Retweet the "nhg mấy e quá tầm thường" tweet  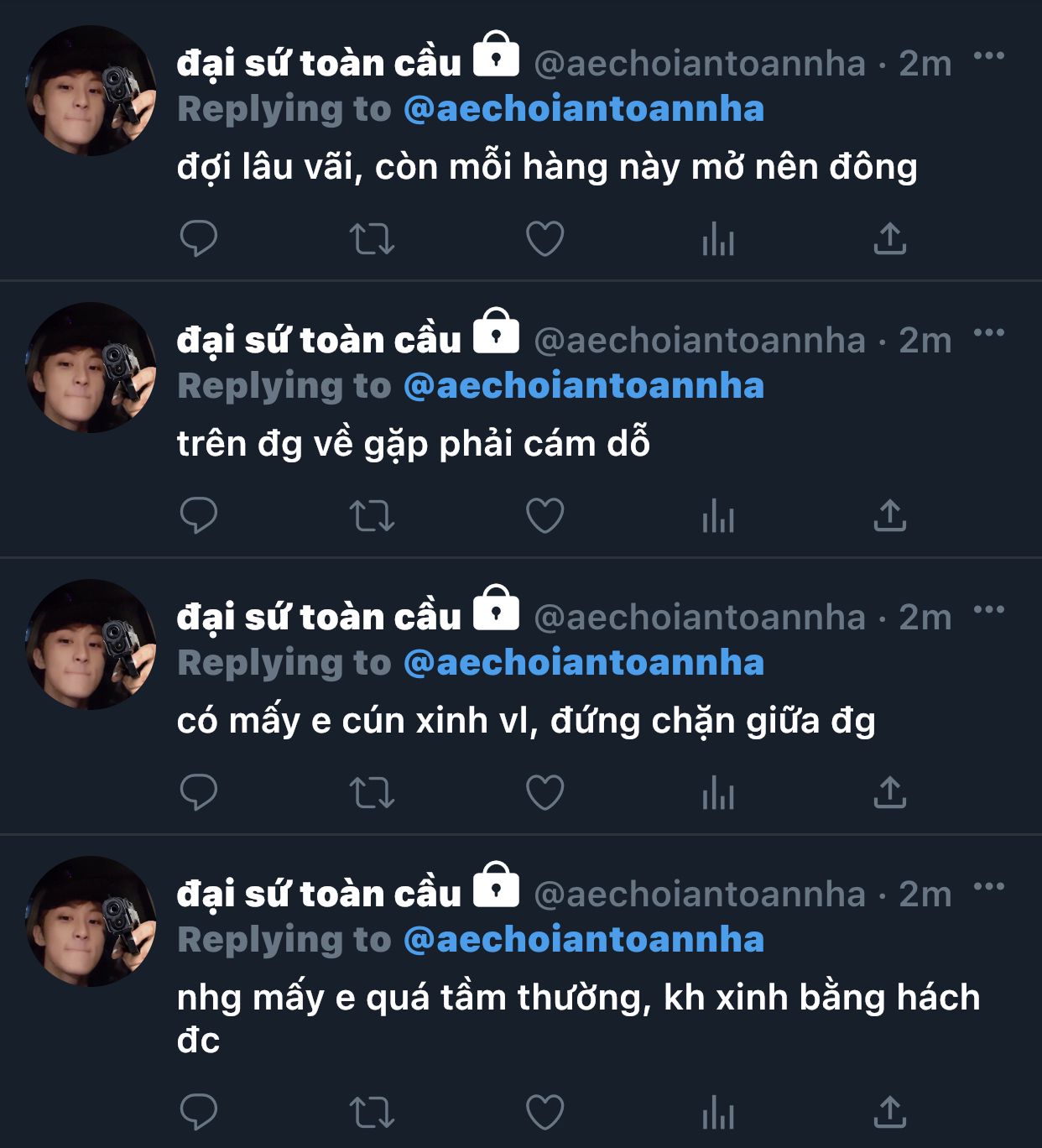coord(372,1113)
